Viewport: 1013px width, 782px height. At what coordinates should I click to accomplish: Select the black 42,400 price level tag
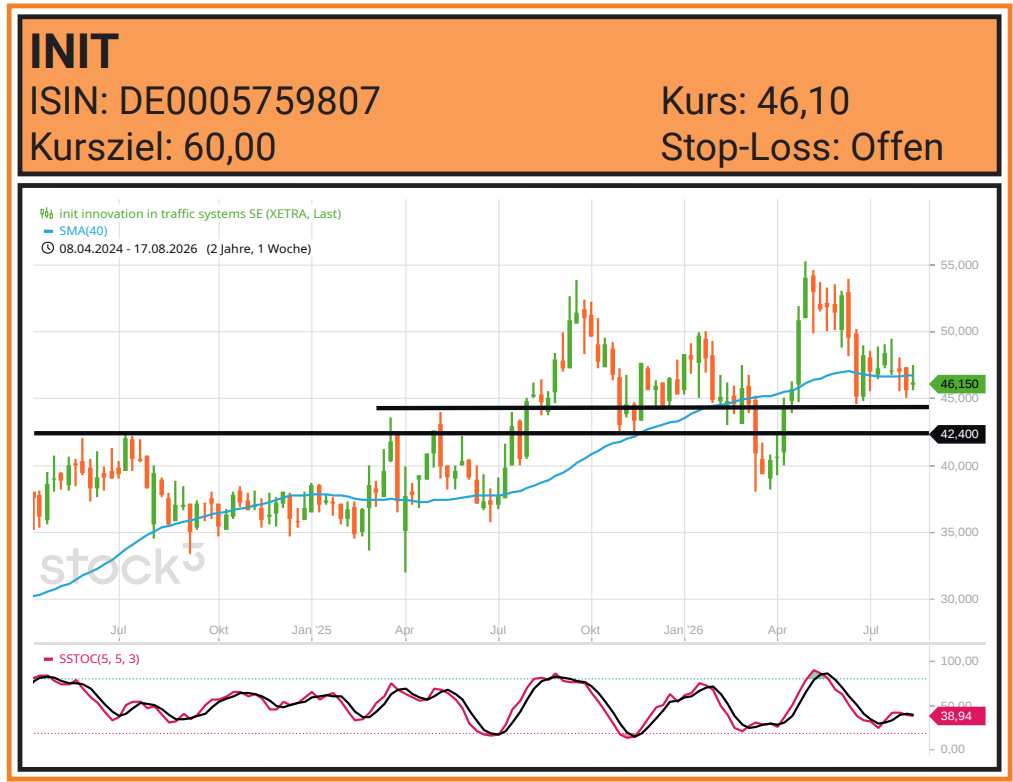959,434
